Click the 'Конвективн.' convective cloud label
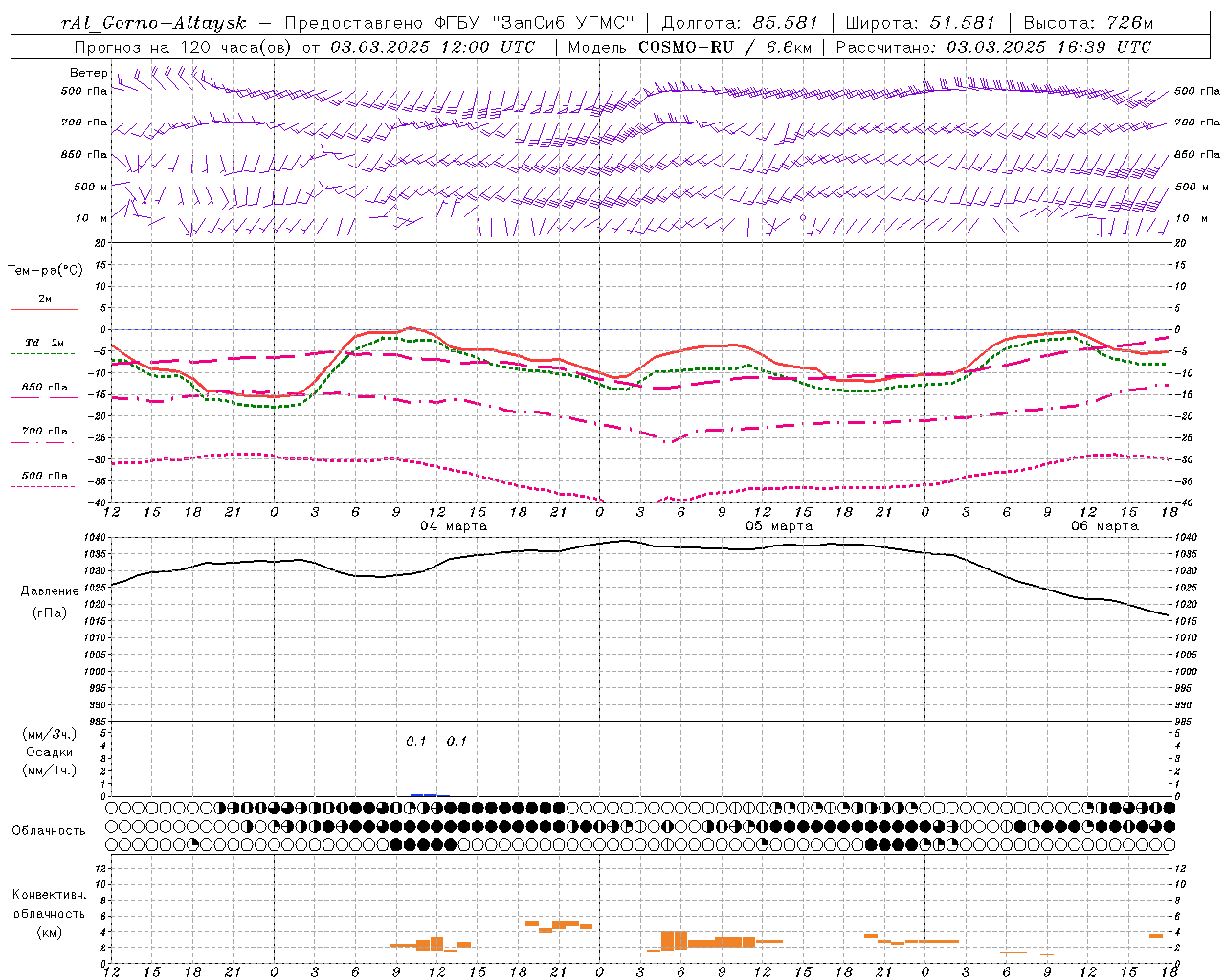 [x=50, y=895]
